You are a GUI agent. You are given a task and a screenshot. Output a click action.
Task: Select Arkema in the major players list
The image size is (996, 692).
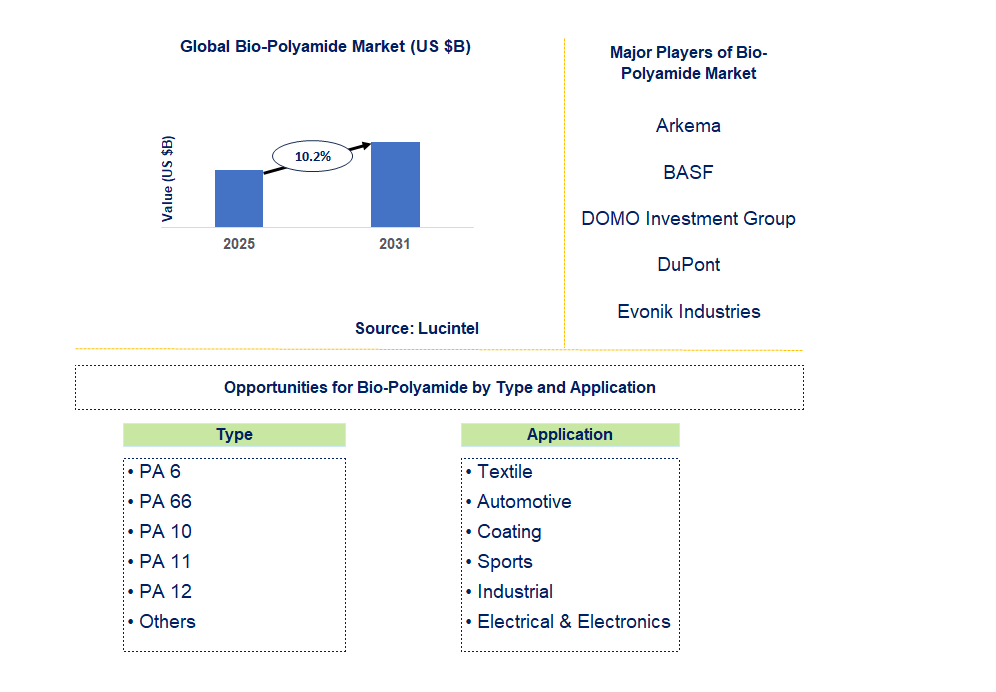pos(689,126)
